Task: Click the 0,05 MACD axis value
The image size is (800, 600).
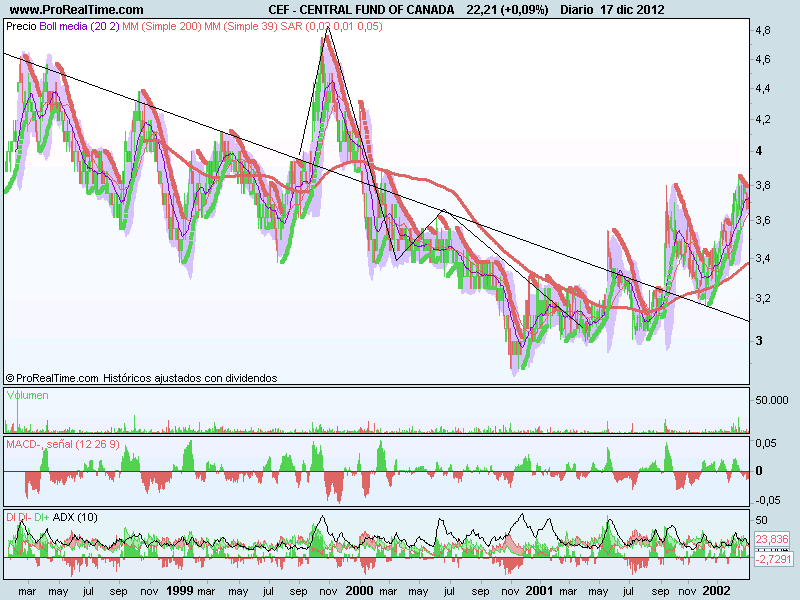Action: (x=766, y=443)
